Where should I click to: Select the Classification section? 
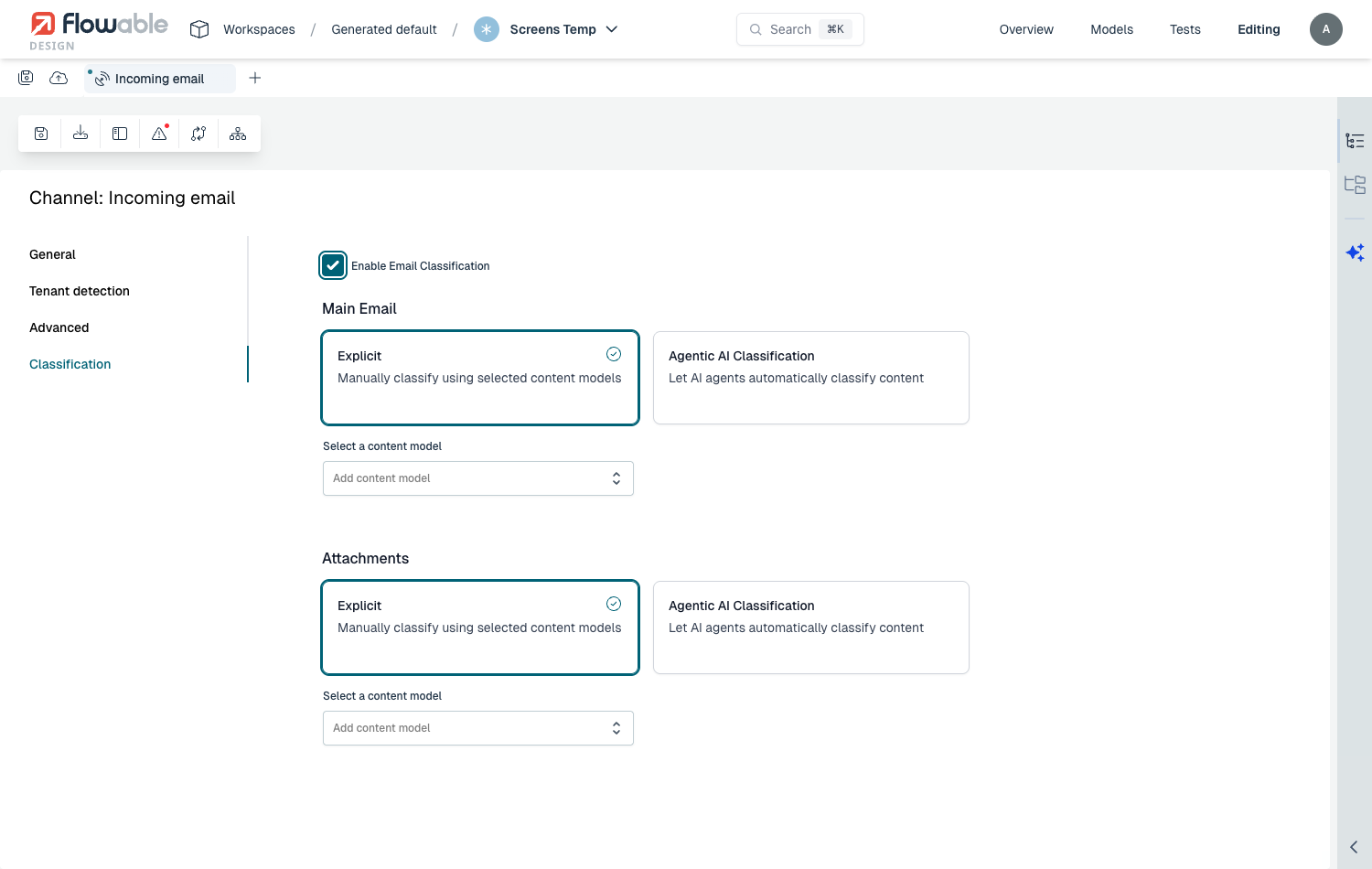click(x=70, y=364)
